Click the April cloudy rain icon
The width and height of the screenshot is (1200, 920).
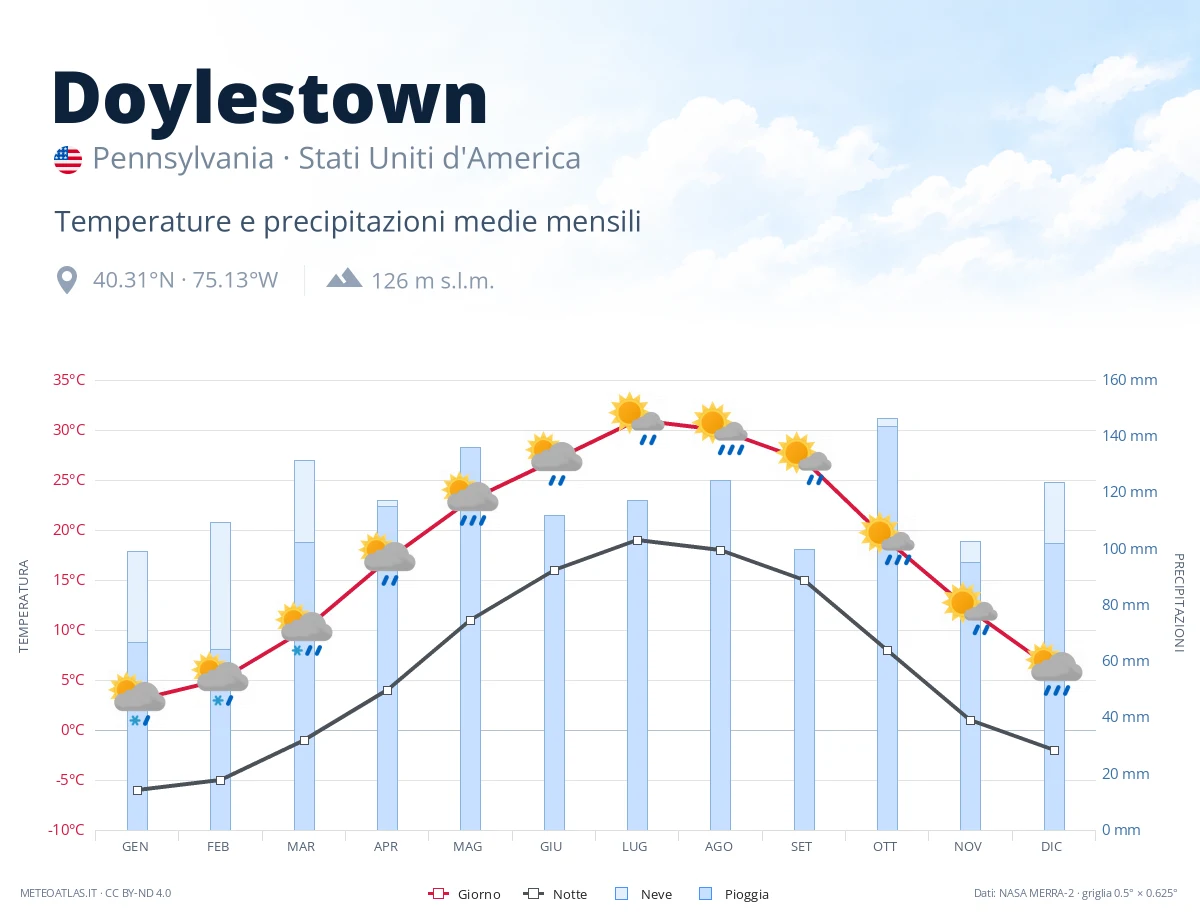(387, 560)
